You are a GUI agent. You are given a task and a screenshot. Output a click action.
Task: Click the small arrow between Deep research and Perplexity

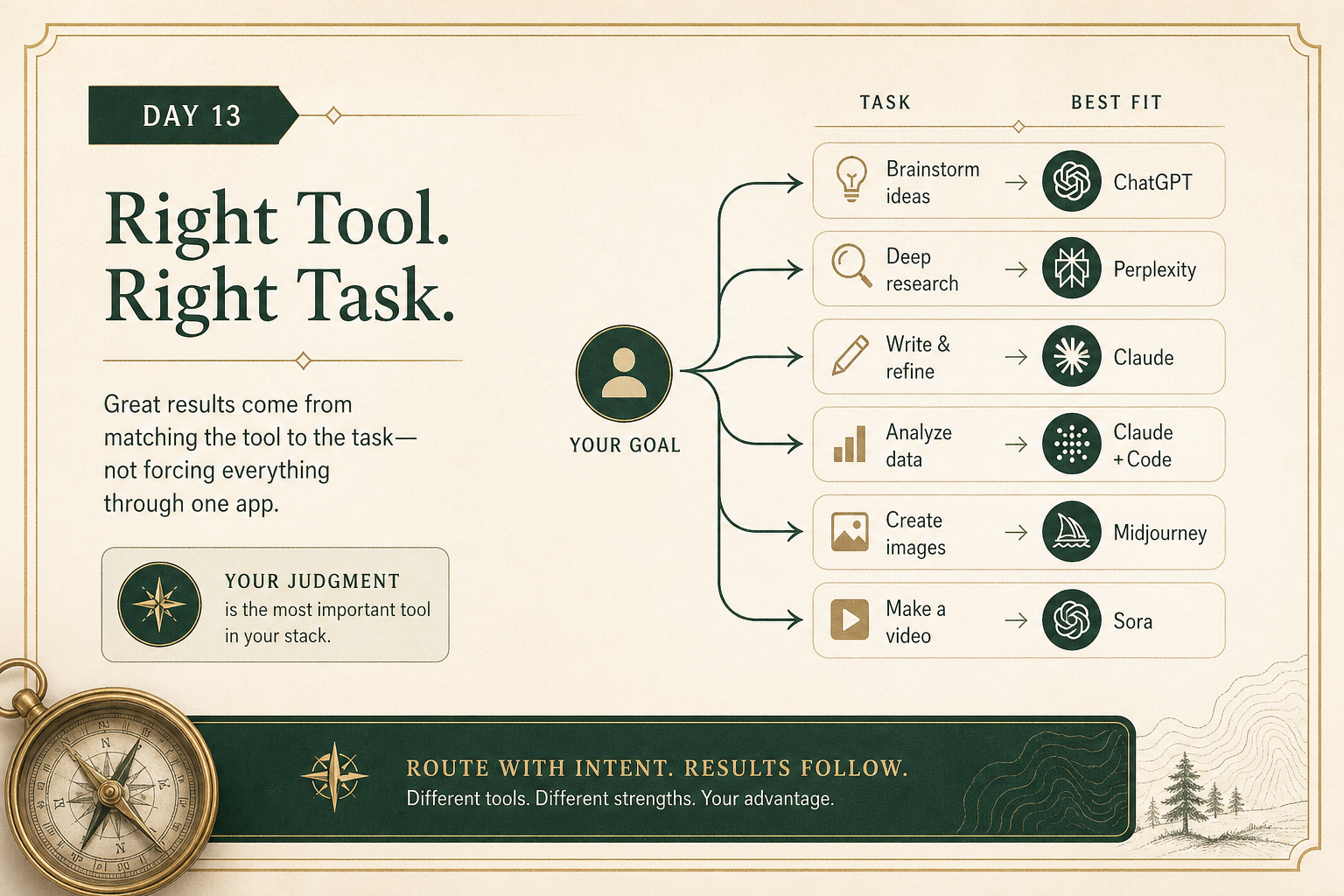tap(1016, 269)
